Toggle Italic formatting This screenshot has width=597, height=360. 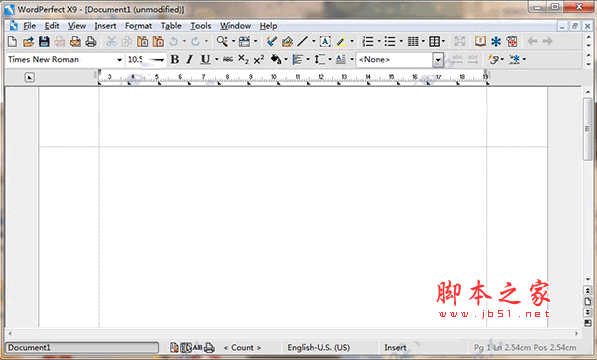190,59
